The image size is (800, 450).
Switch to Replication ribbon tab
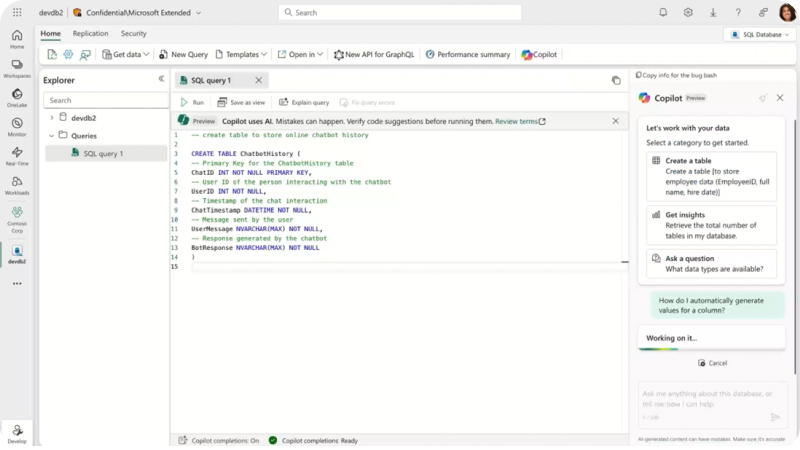90,33
